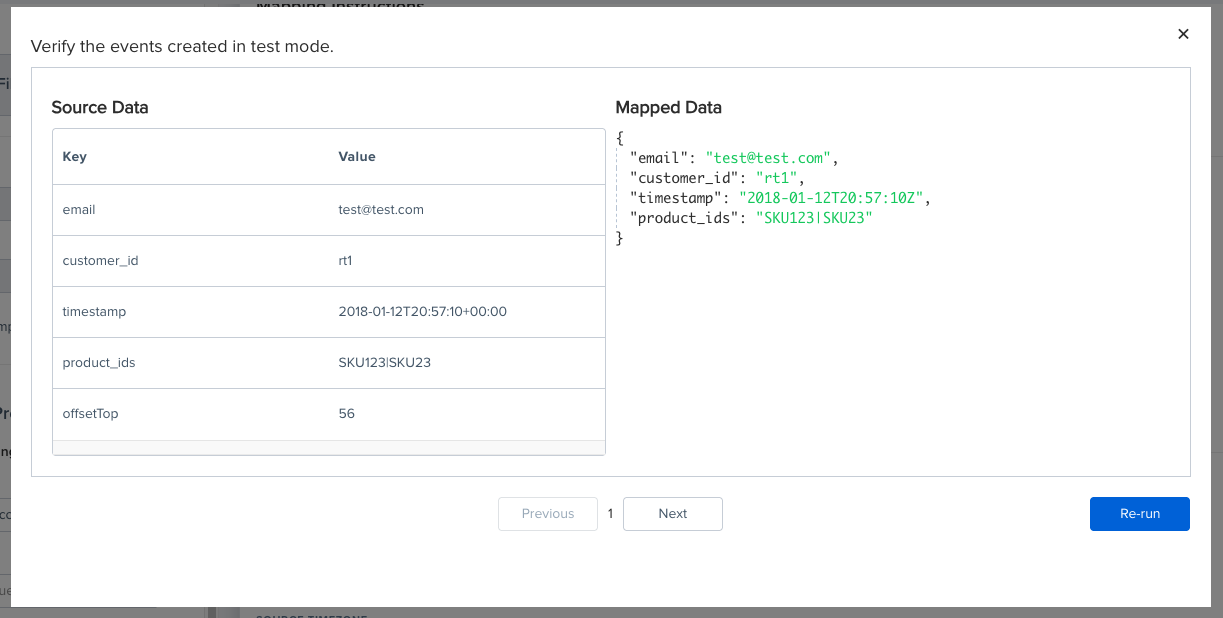Click the horizontal scrollbar under Source Data table
This screenshot has width=1223, height=618.
pos(329,447)
